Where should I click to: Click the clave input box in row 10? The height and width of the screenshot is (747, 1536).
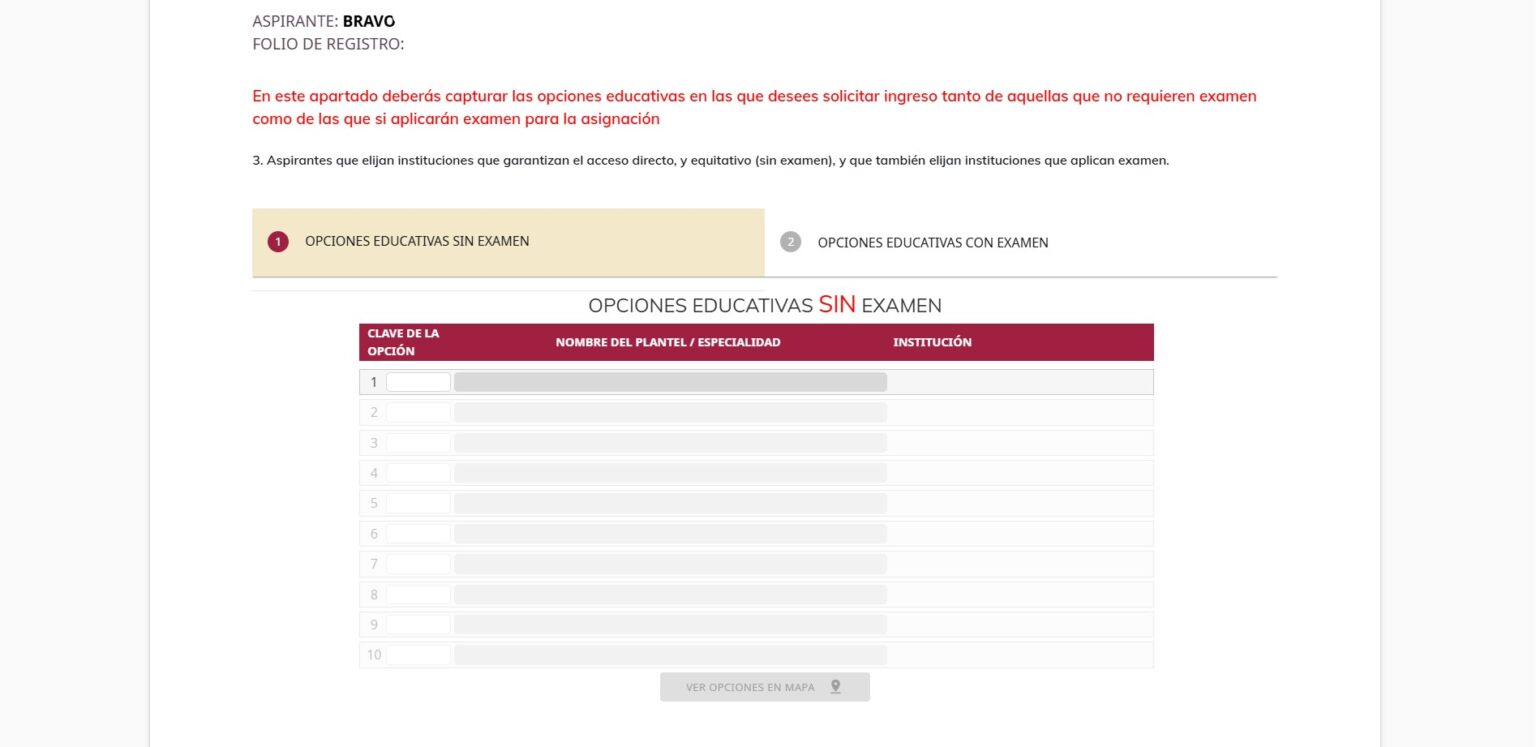pyautogui.click(x=419, y=654)
